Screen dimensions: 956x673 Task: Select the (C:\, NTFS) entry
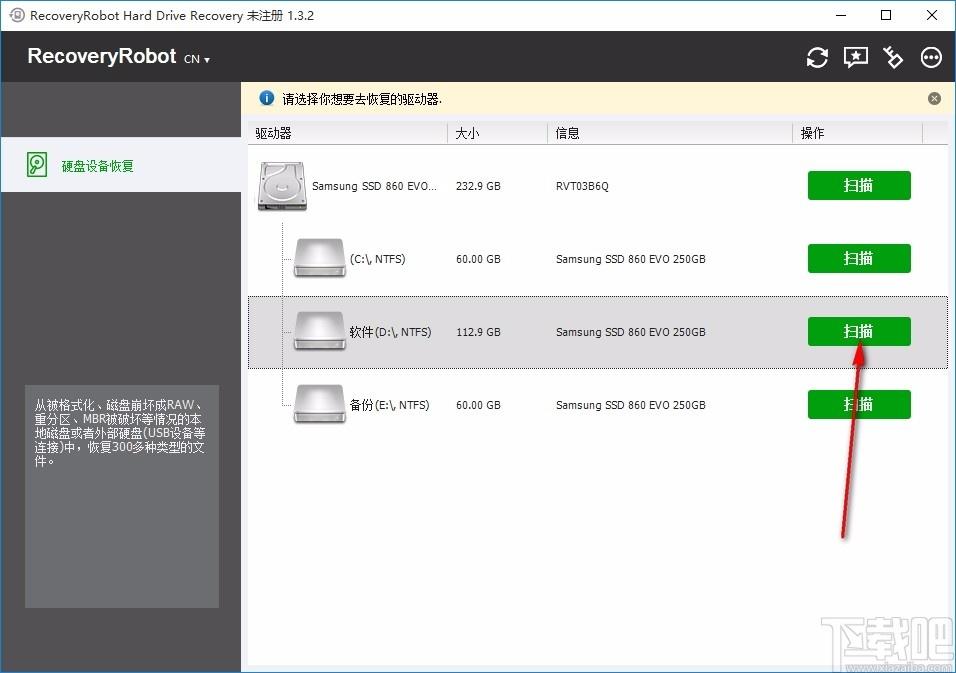pyautogui.click(x=377, y=259)
